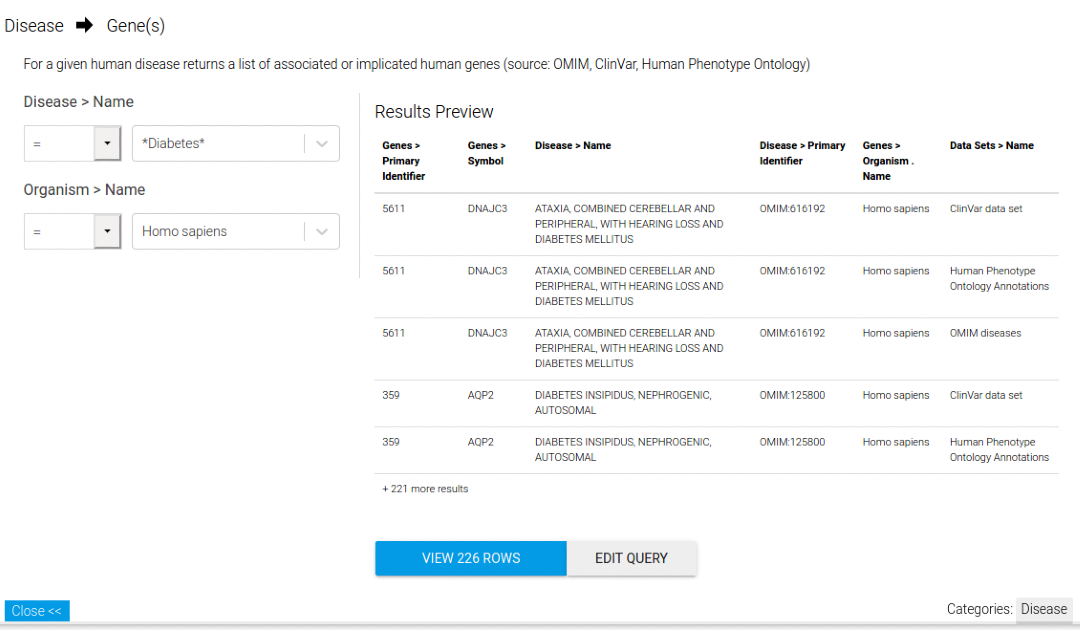This screenshot has height=630, width=1080.
Task: Click the first OMIM:616192 identifier cell
Action: (792, 209)
